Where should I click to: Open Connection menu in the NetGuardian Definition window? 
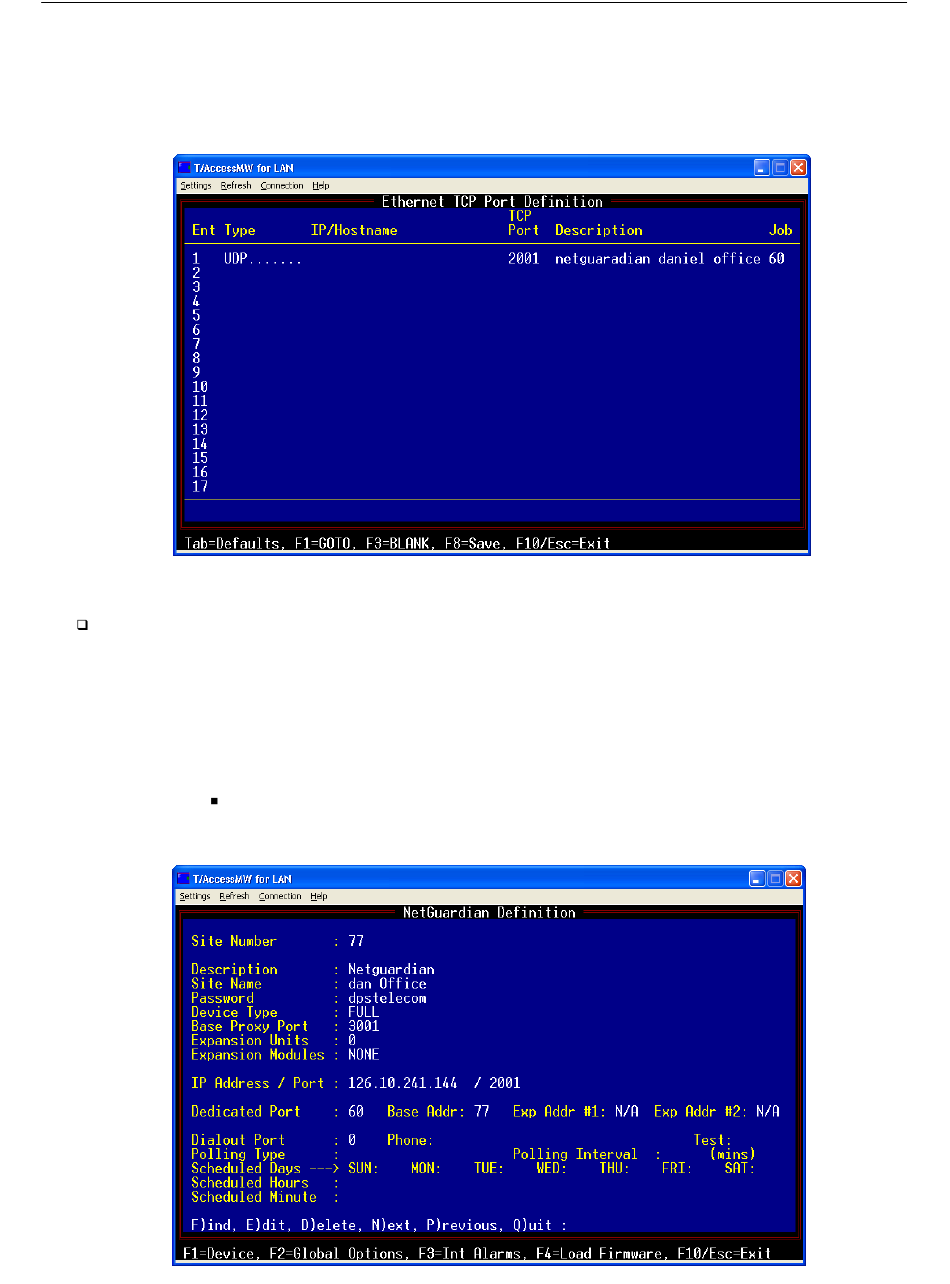tap(280, 897)
